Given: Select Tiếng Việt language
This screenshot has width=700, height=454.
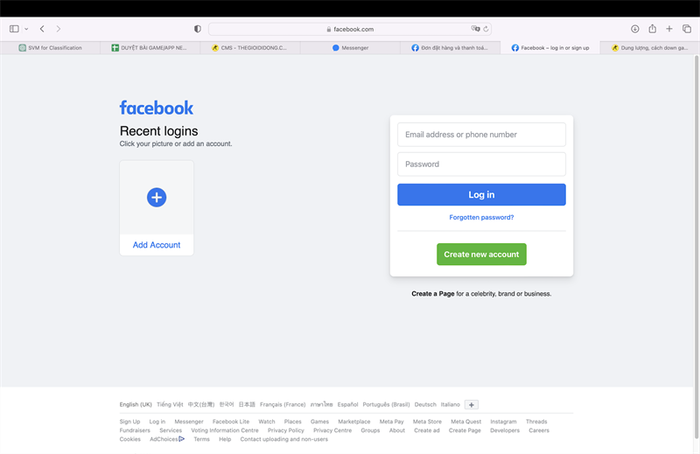Looking at the screenshot, I should 170,404.
